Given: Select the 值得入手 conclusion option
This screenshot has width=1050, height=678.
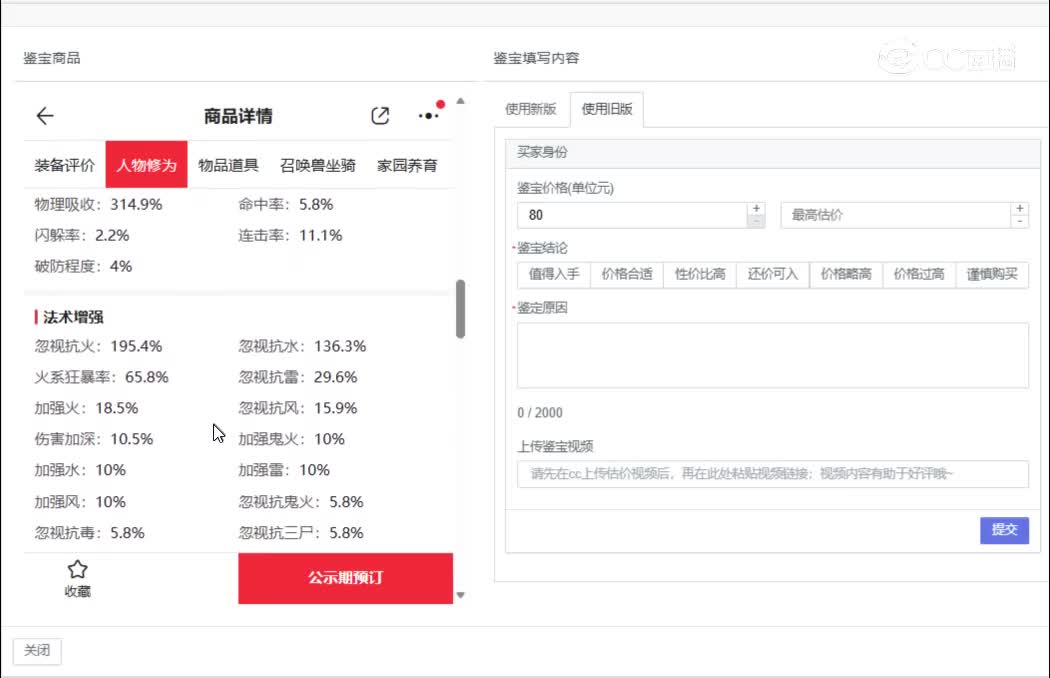Looking at the screenshot, I should click(x=553, y=275).
